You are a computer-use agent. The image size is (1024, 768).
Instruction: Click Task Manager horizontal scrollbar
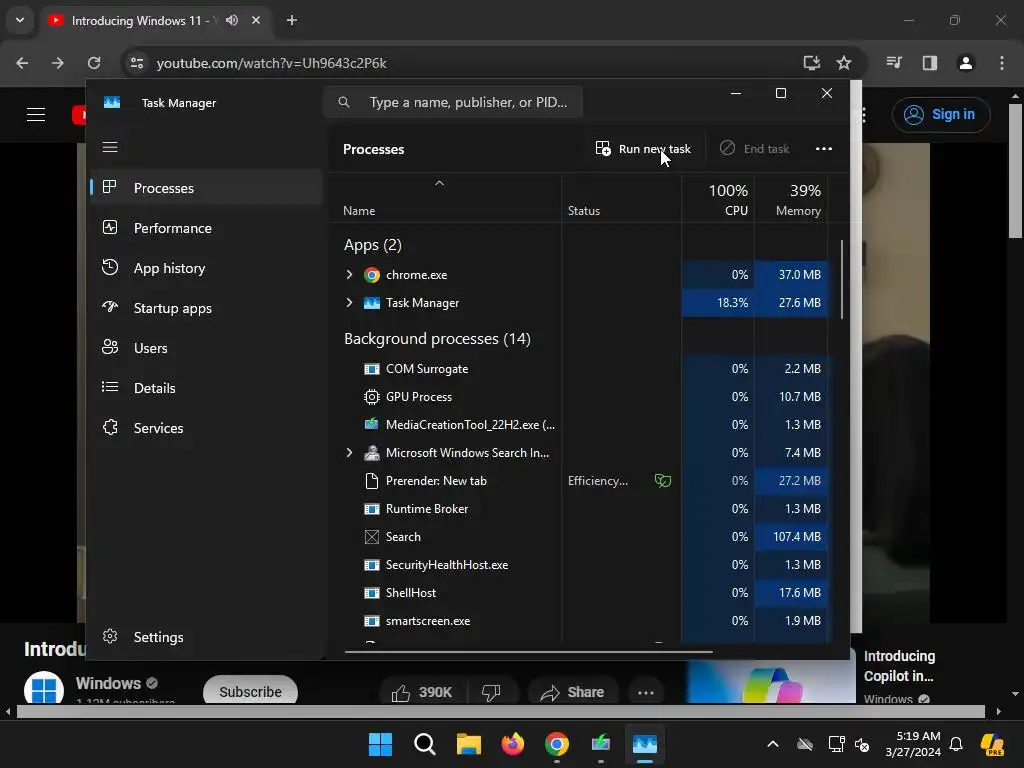pyautogui.click(x=528, y=651)
